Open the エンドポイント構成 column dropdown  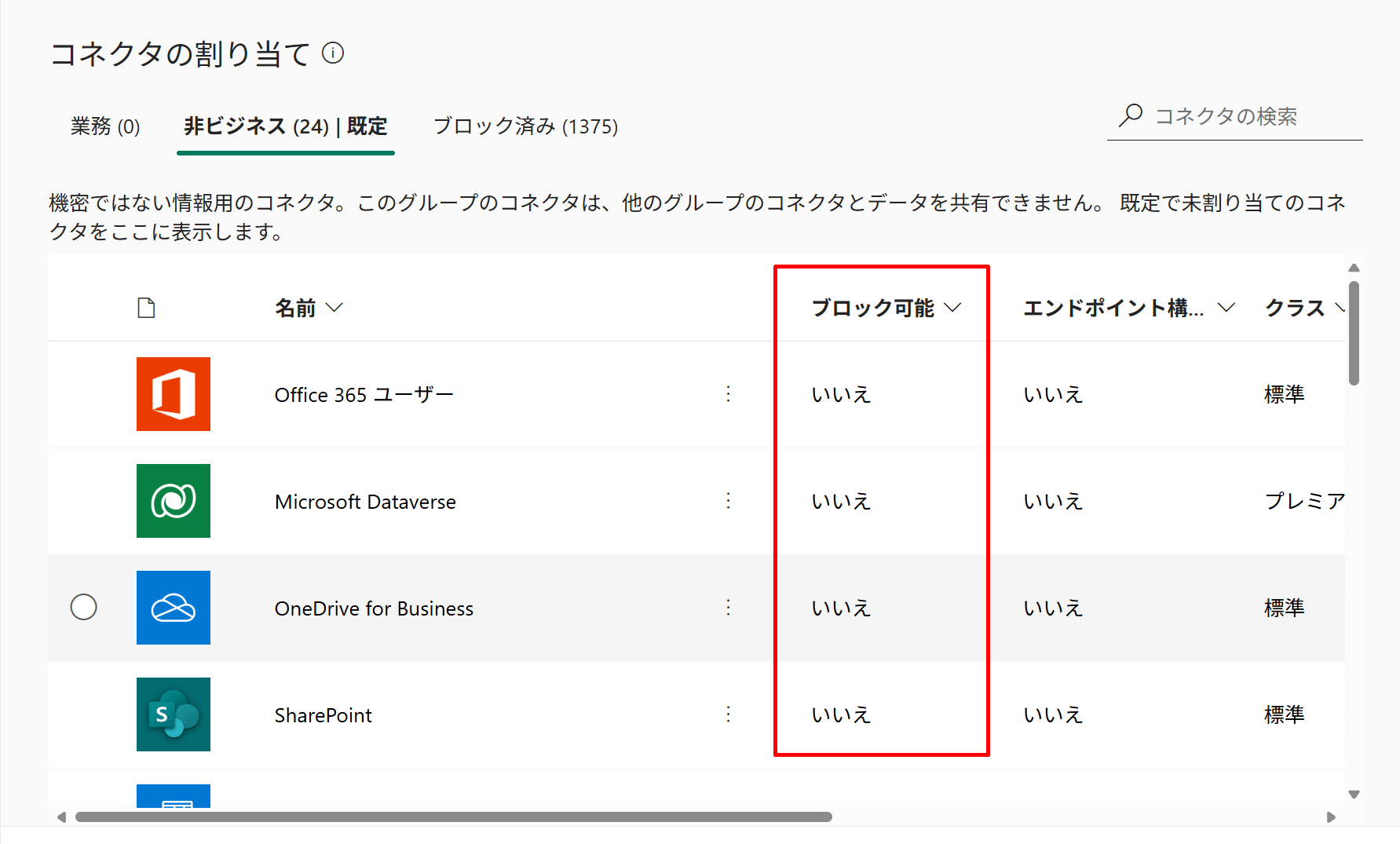(1226, 308)
